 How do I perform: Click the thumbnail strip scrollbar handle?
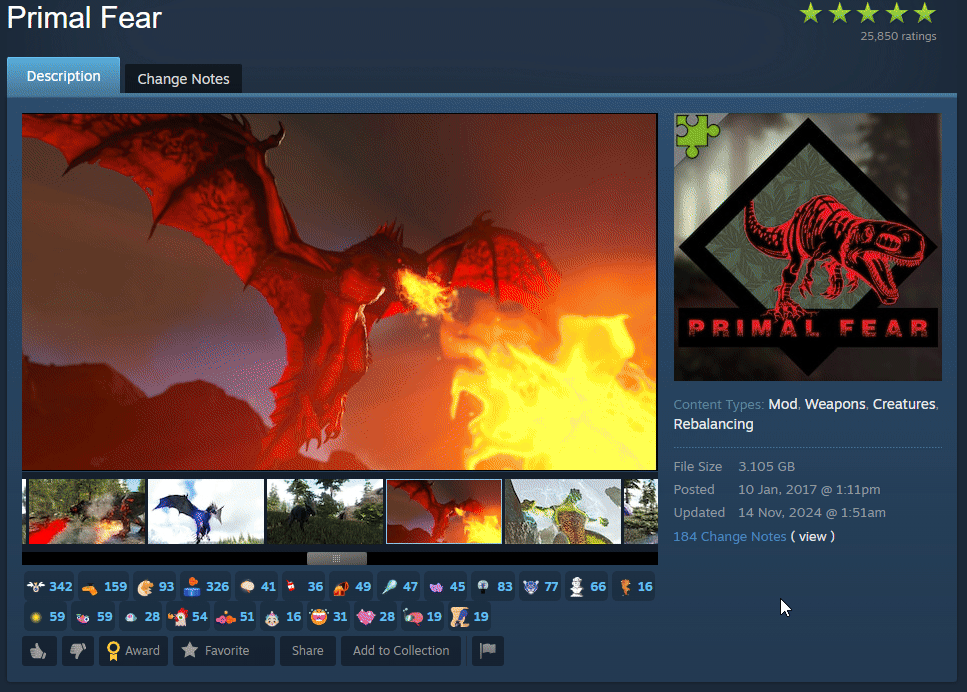click(x=337, y=558)
